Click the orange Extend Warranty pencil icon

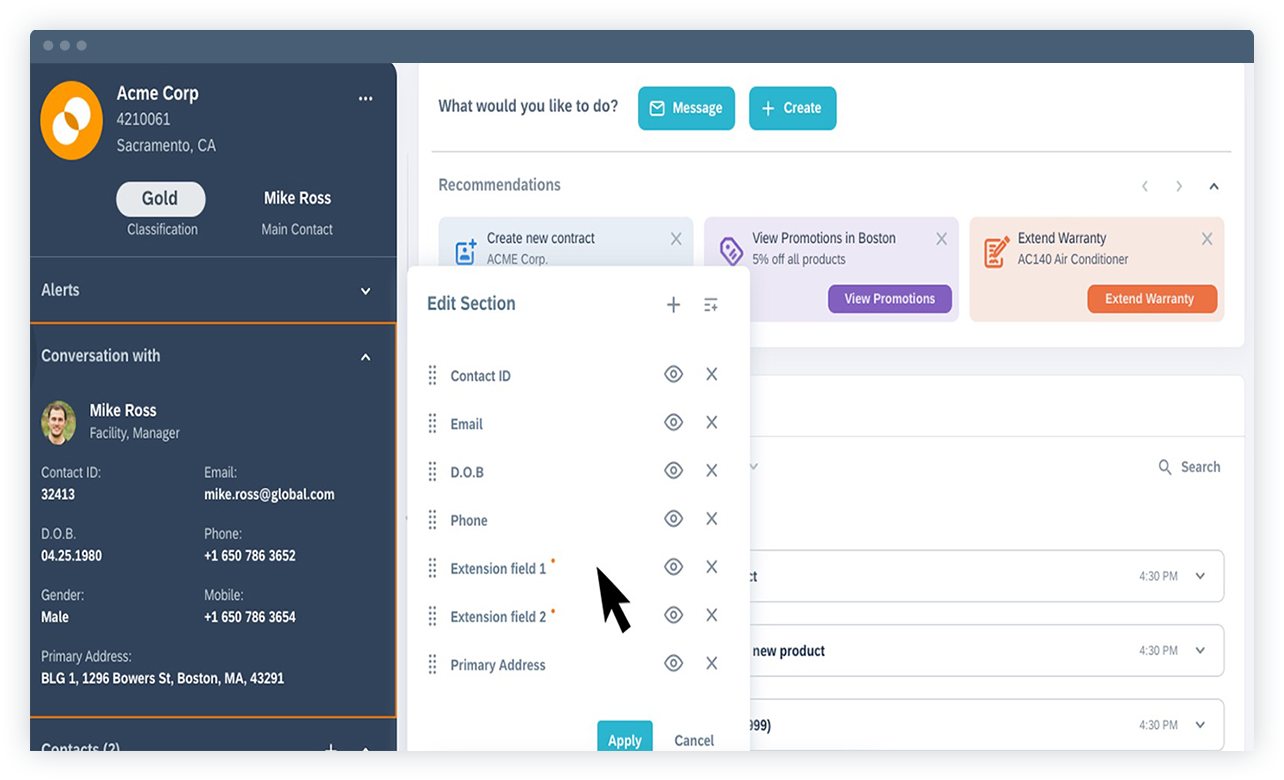995,250
